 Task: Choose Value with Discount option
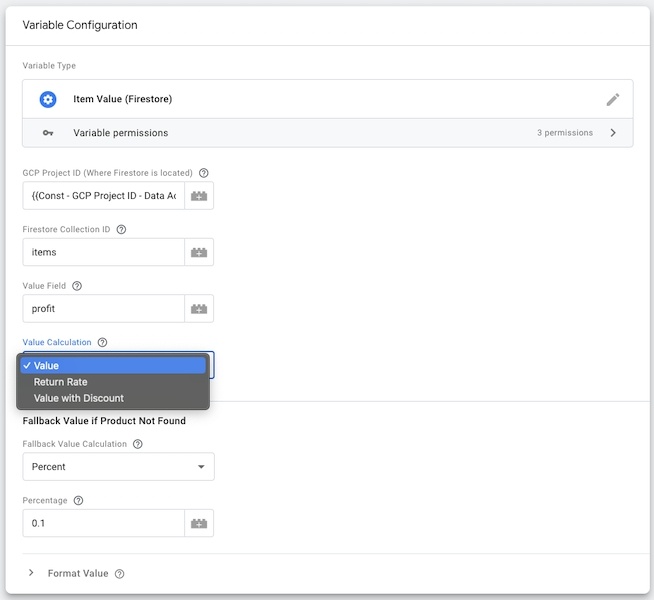click(78, 398)
